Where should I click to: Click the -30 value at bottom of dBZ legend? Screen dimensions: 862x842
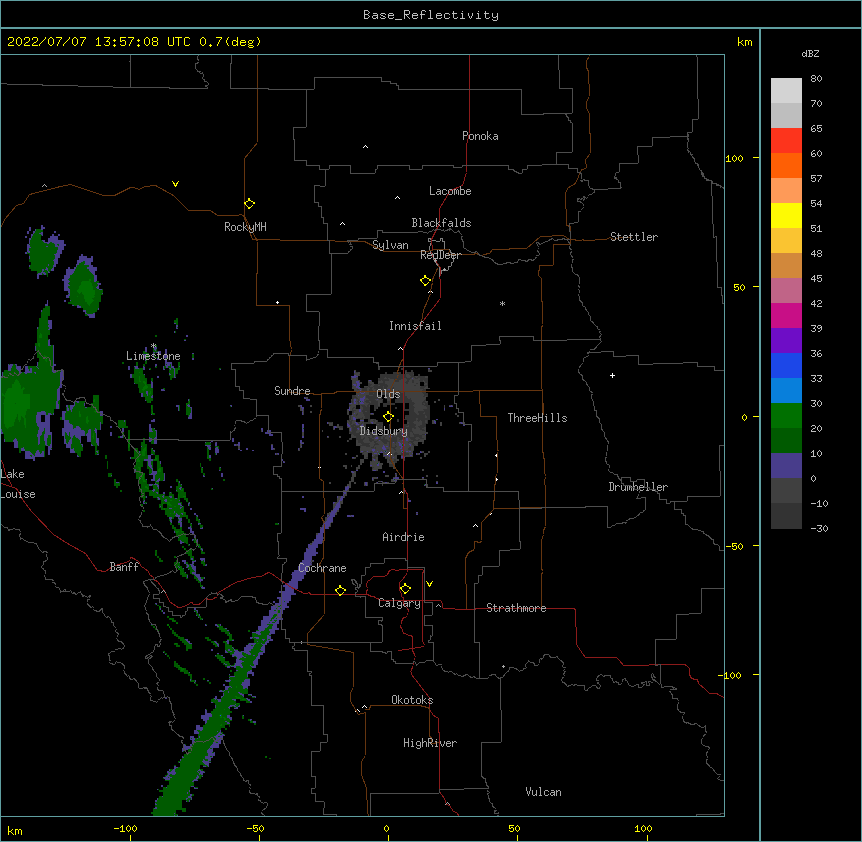[x=819, y=529]
